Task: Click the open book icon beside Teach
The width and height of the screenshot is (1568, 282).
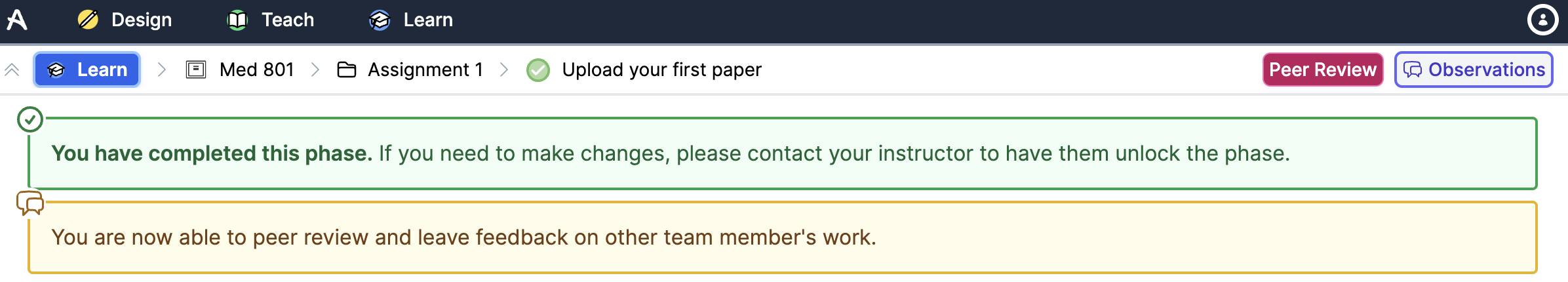Action: point(237,20)
